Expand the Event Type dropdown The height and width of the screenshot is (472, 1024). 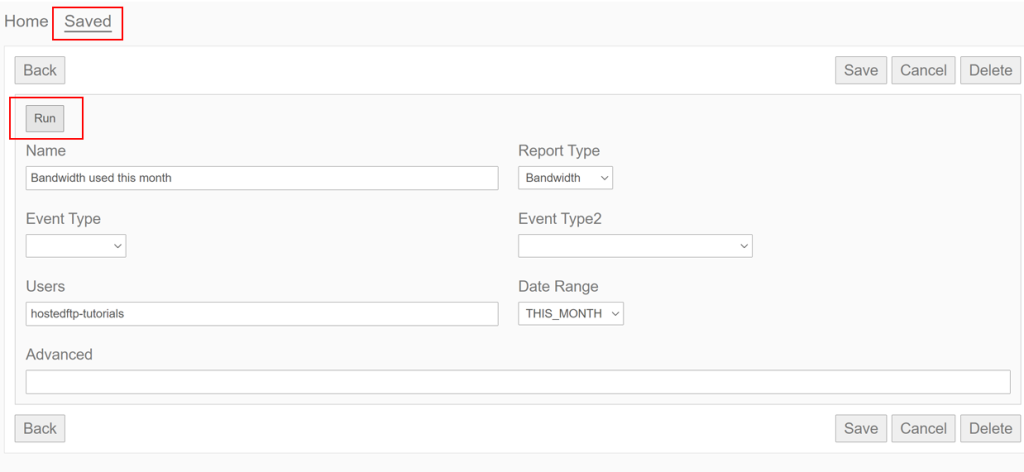point(76,246)
